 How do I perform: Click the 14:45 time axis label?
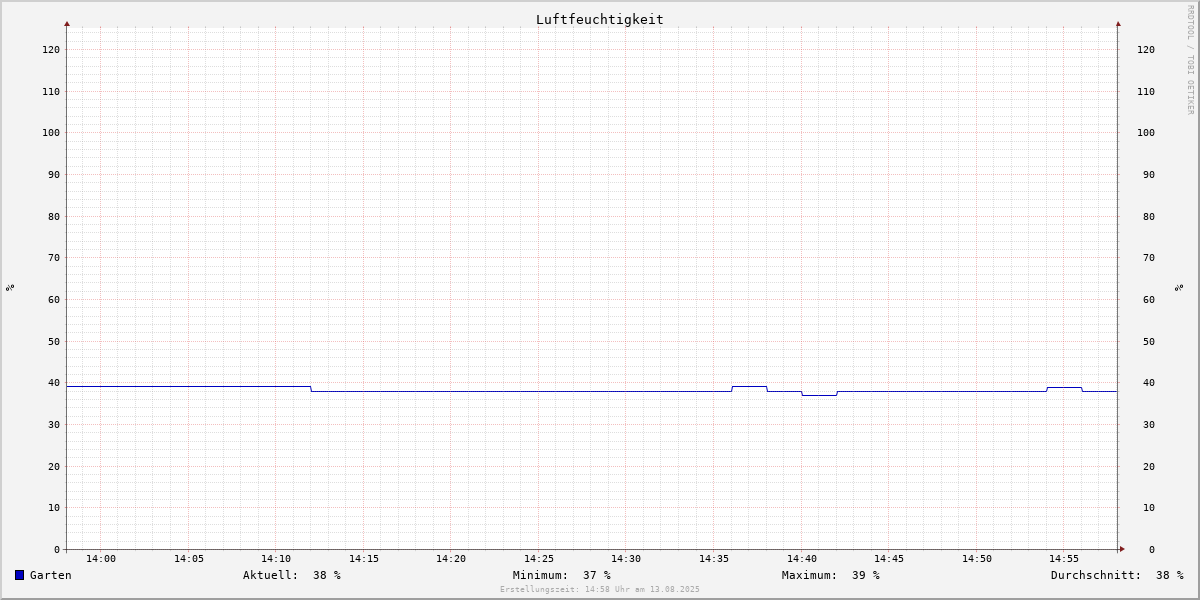889,559
